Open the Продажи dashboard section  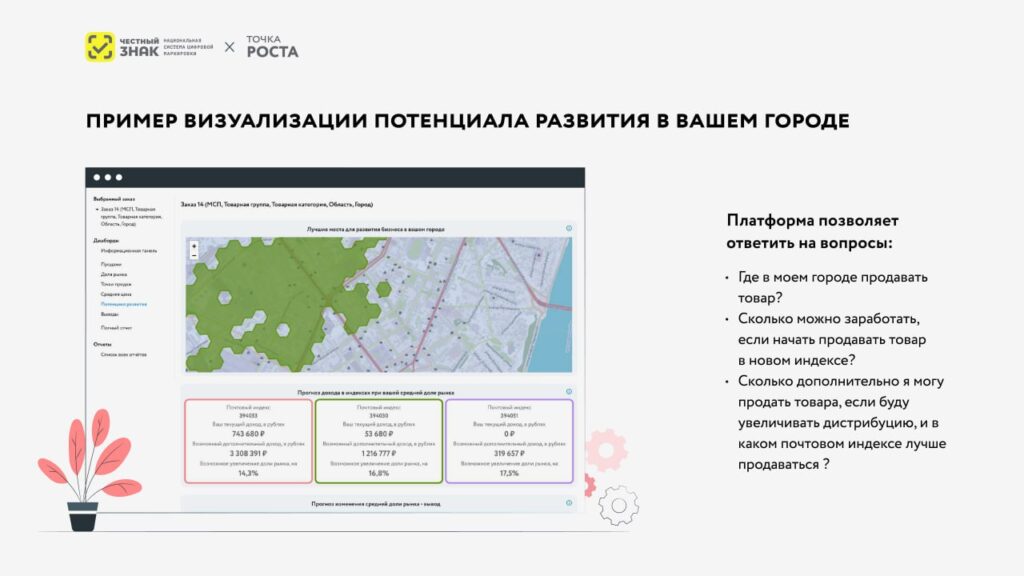click(111, 264)
